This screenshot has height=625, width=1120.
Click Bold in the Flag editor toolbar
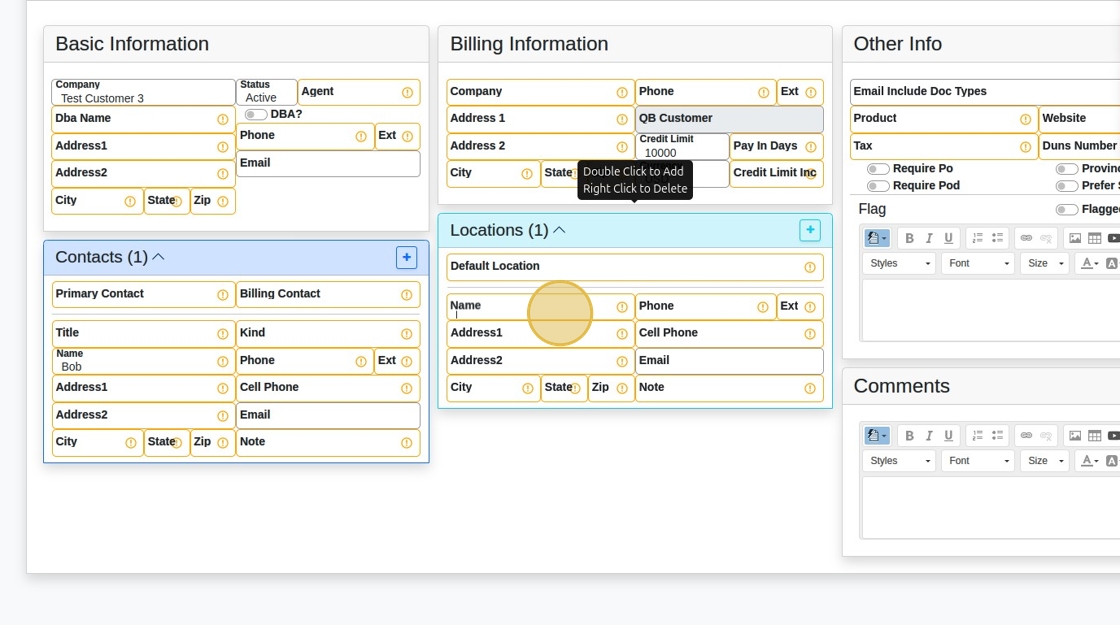pos(909,238)
